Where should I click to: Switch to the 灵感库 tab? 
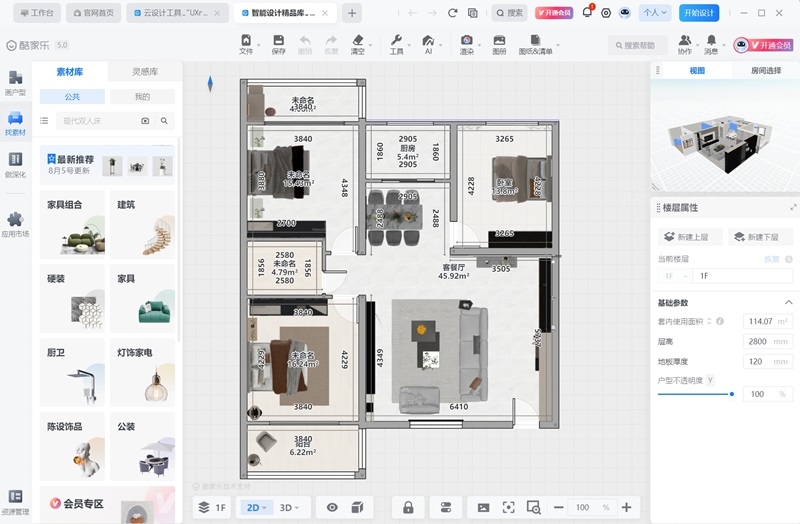point(145,72)
